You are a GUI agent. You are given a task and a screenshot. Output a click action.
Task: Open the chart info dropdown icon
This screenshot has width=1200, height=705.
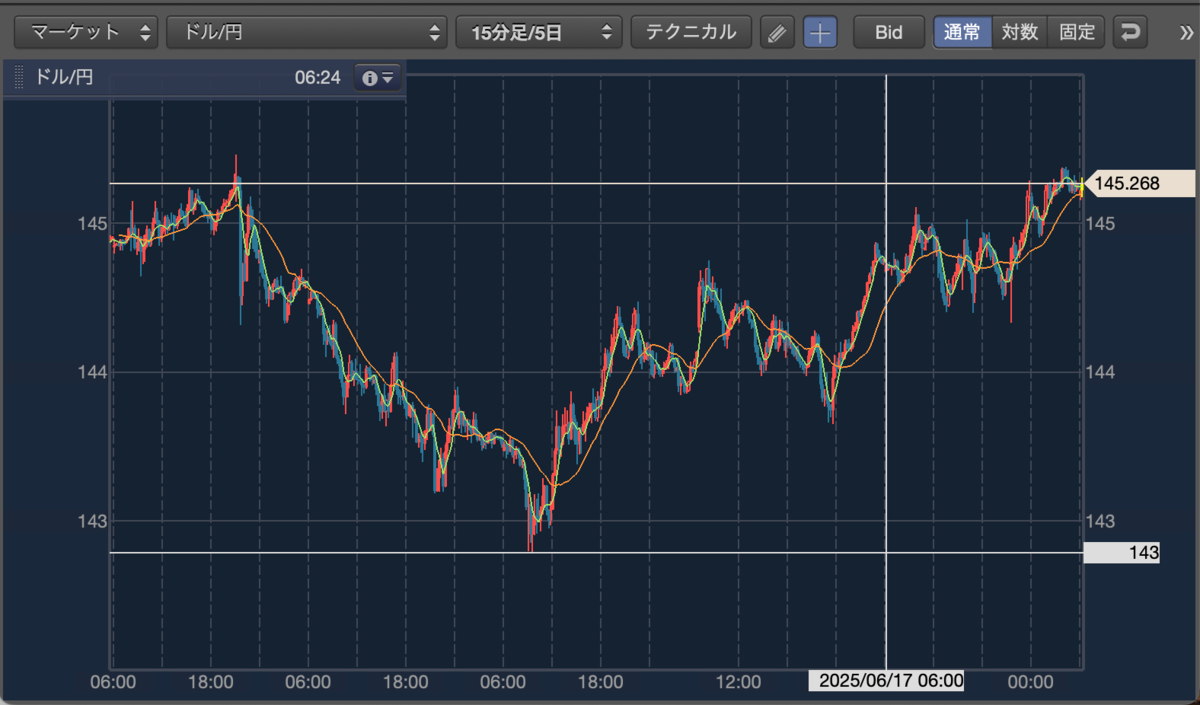pyautogui.click(x=378, y=77)
